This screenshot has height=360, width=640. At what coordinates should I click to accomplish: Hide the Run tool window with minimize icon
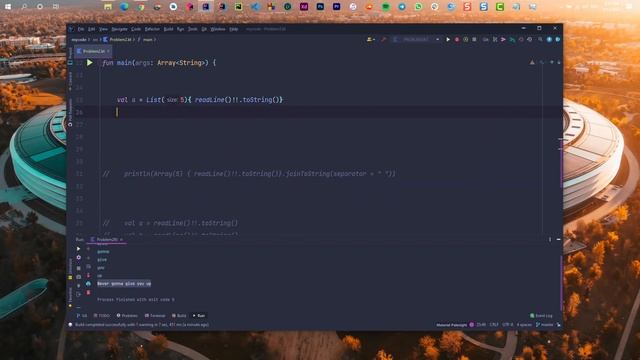(x=558, y=240)
